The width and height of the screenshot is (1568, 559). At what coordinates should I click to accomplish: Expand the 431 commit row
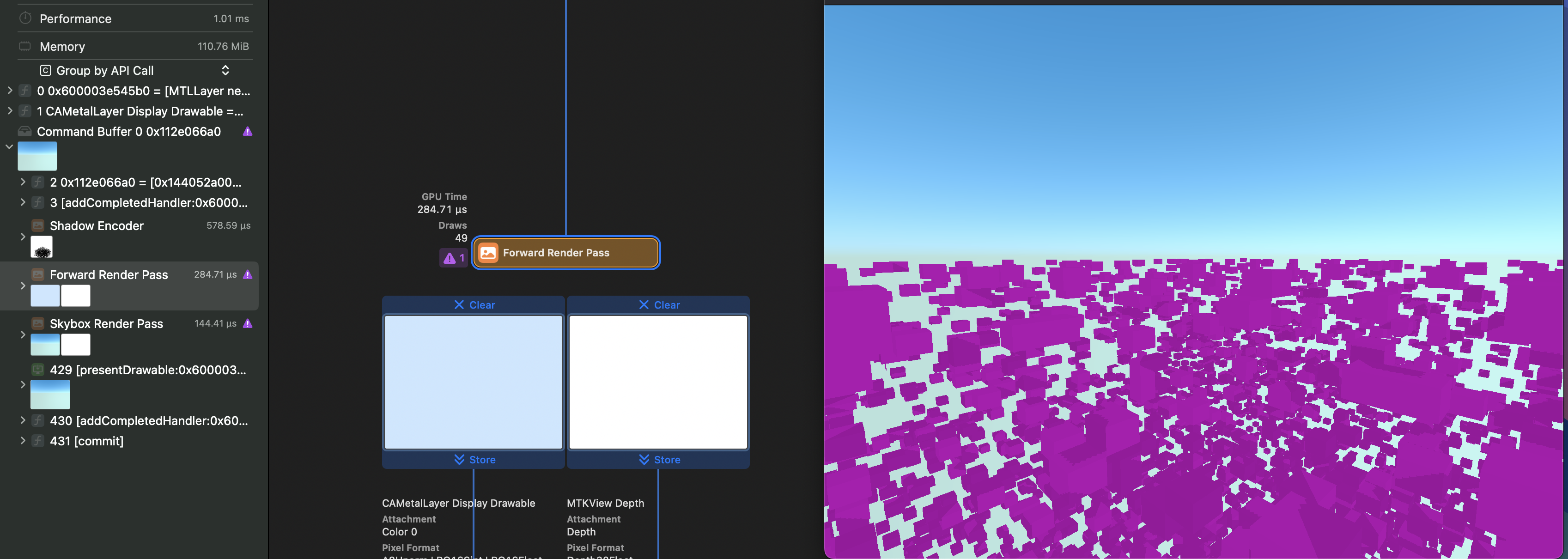[23, 440]
